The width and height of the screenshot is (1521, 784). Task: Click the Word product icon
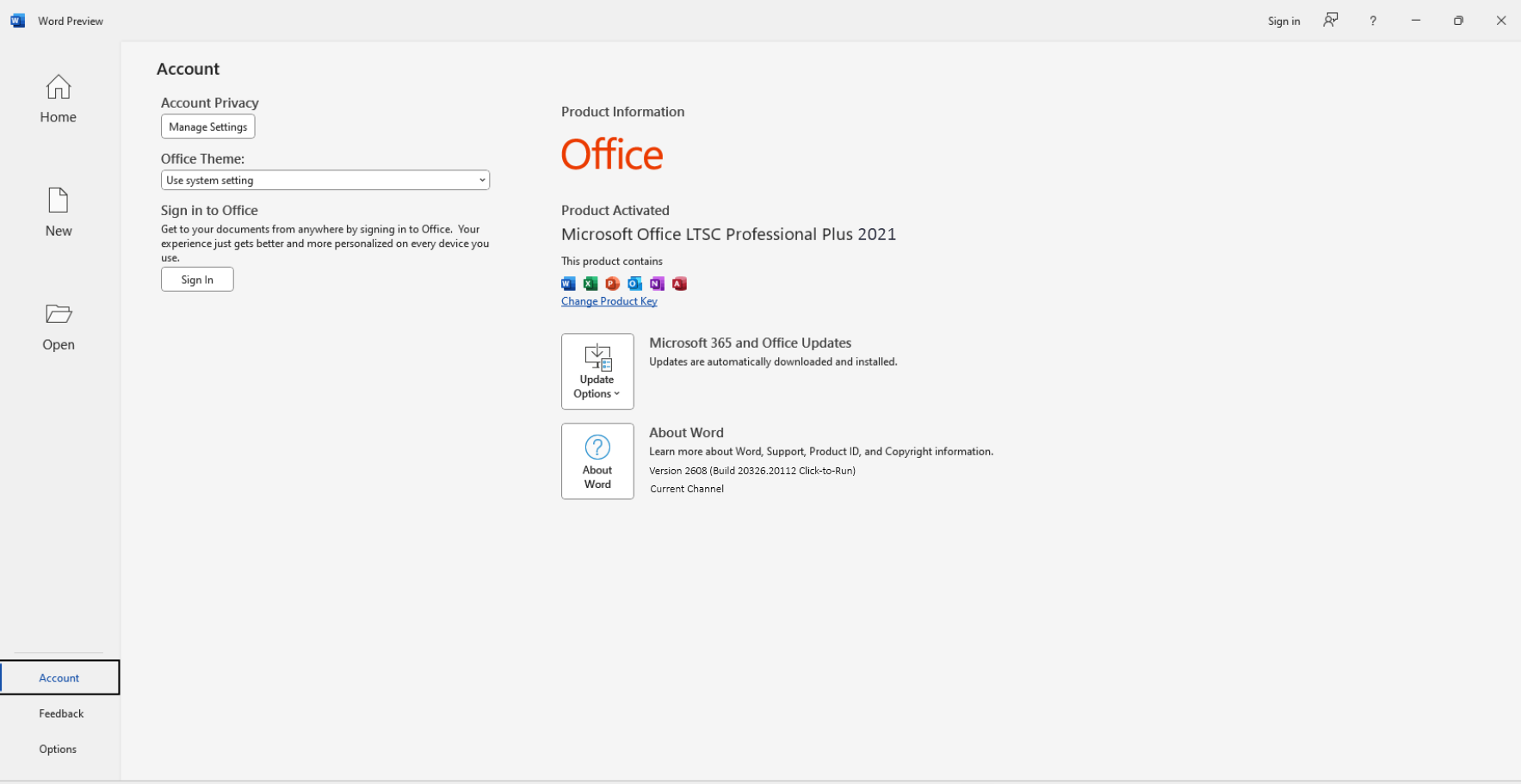tap(568, 283)
